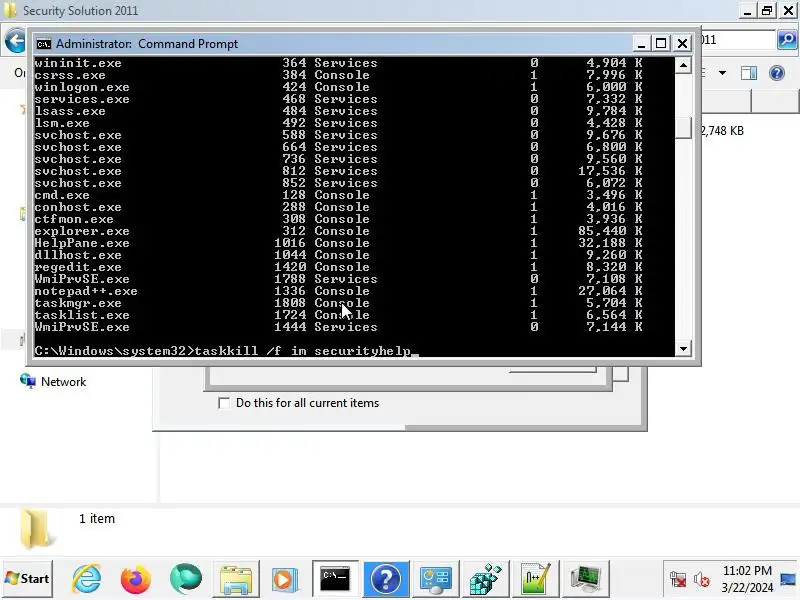
Task: Click the date 3/22/2024 in tray
Action: 747,588
